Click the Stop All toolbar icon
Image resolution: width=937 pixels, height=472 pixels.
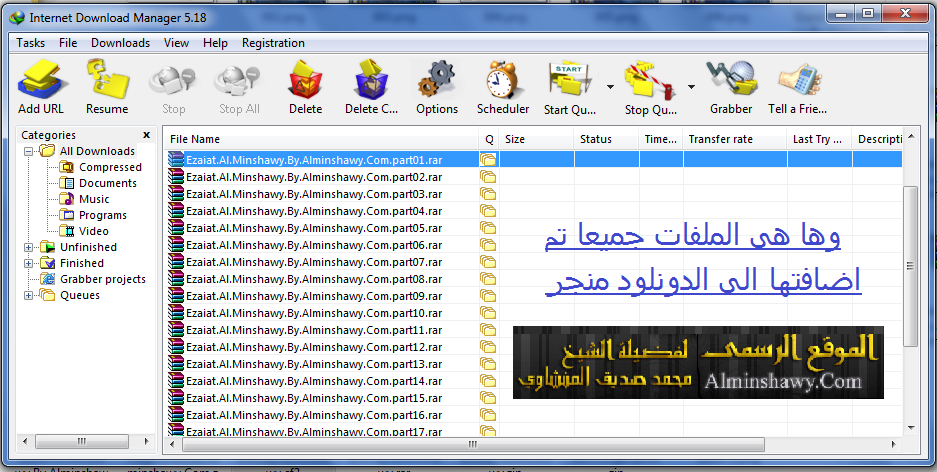[238, 81]
